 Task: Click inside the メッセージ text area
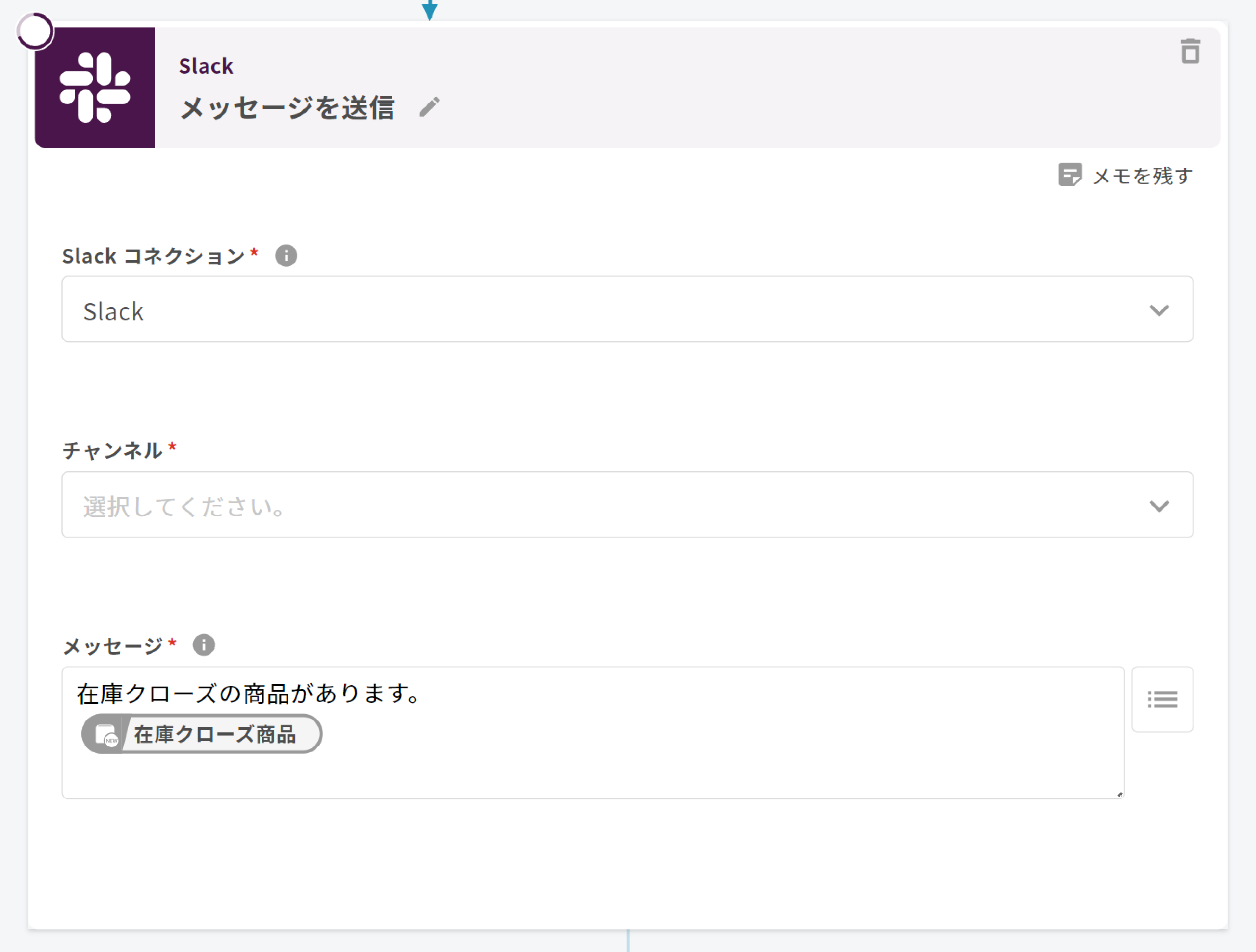(625, 761)
